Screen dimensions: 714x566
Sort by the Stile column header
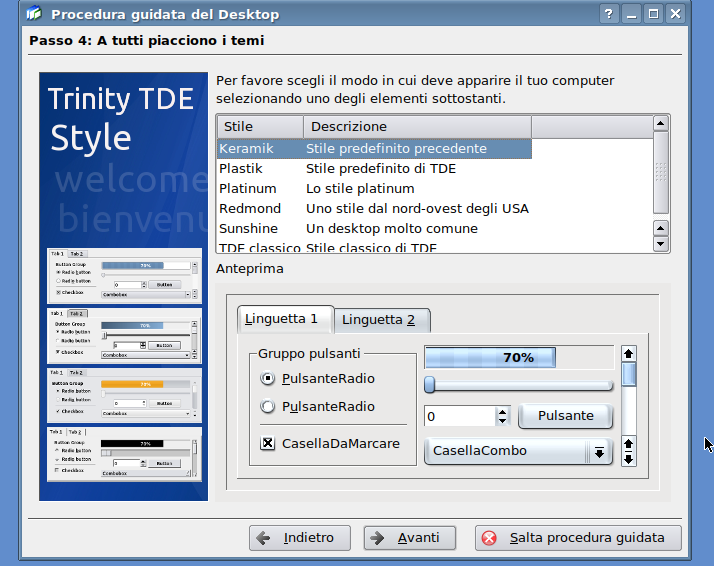pos(260,127)
